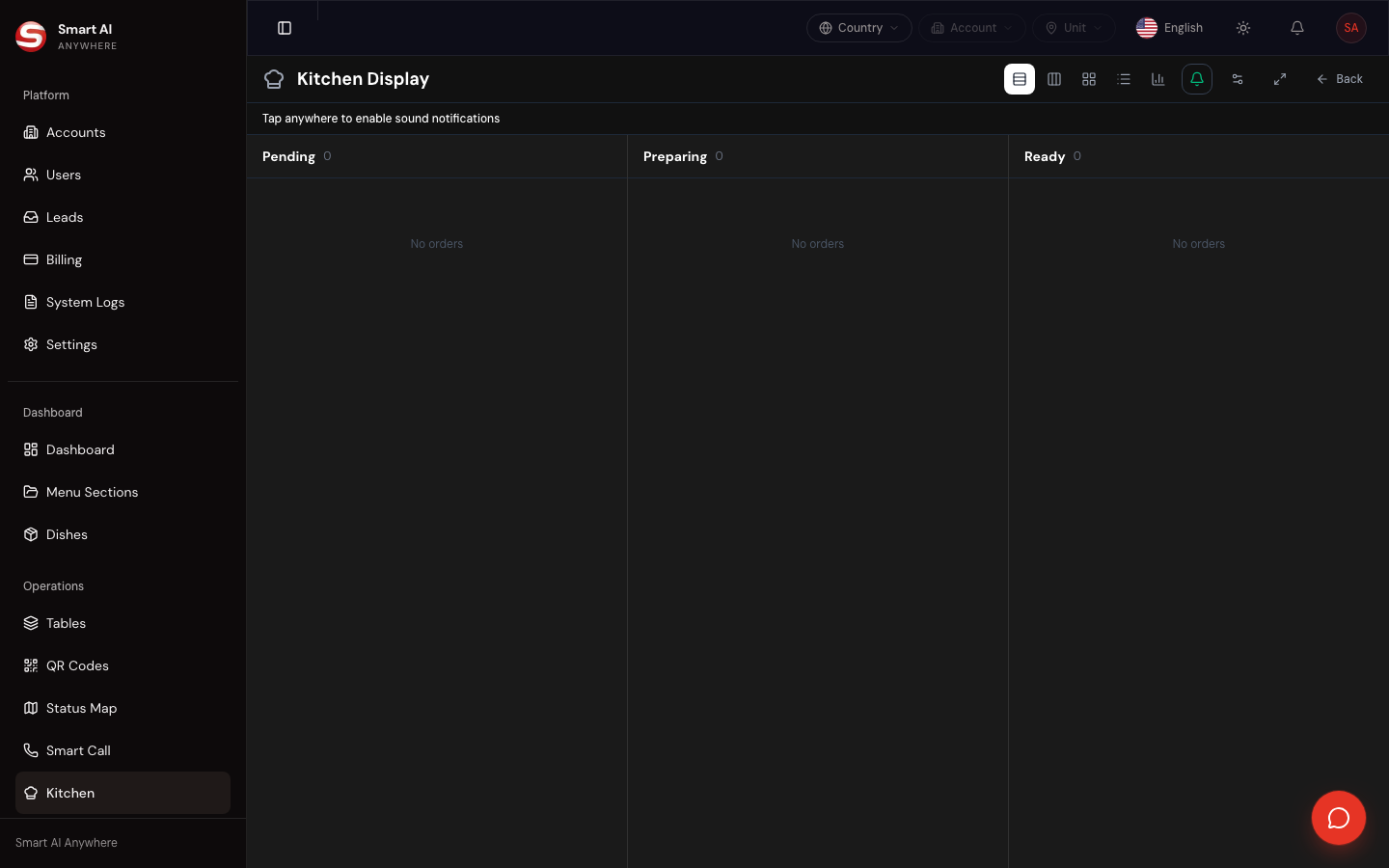Open the SA user avatar menu
Image resolution: width=1389 pixels, height=868 pixels.
coord(1351,28)
